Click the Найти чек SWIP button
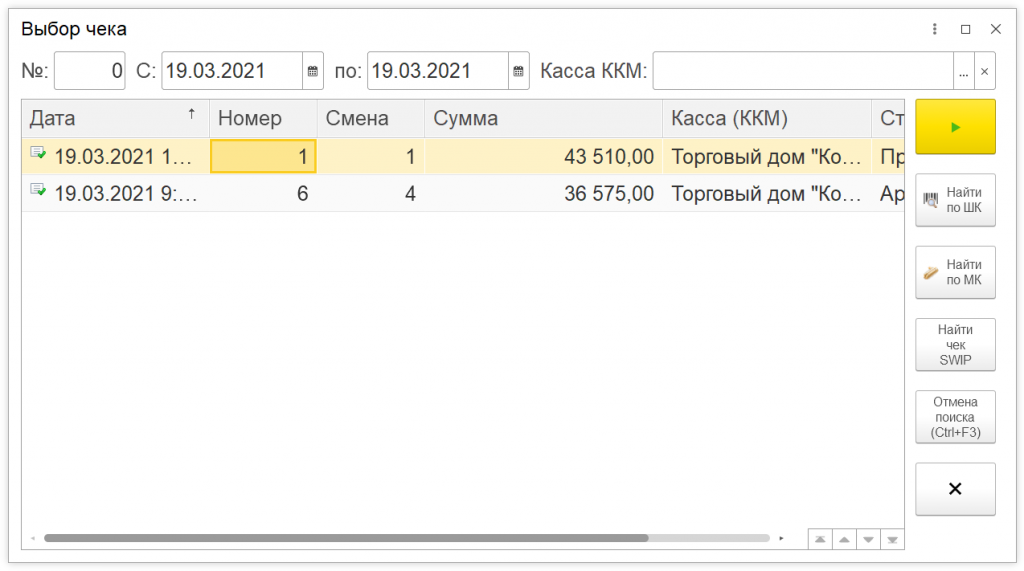Viewport: 1024px width, 571px height. coord(955,345)
